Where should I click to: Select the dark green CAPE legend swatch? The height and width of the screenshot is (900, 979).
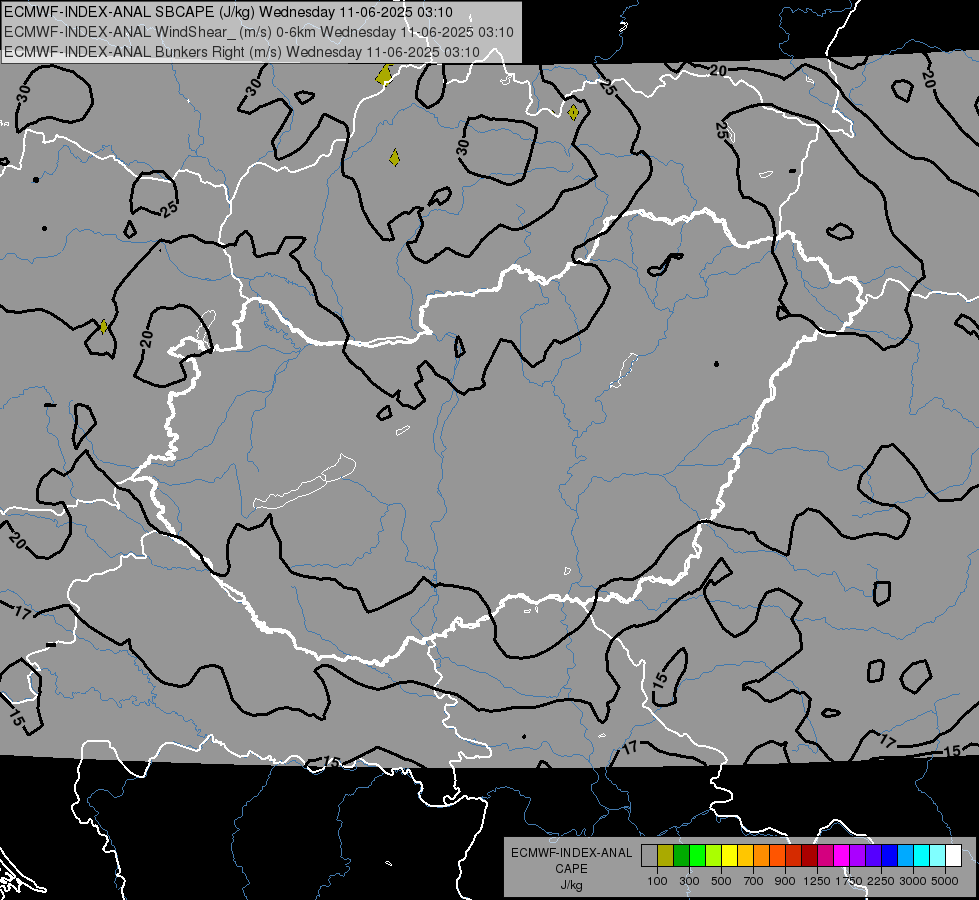[x=681, y=856]
